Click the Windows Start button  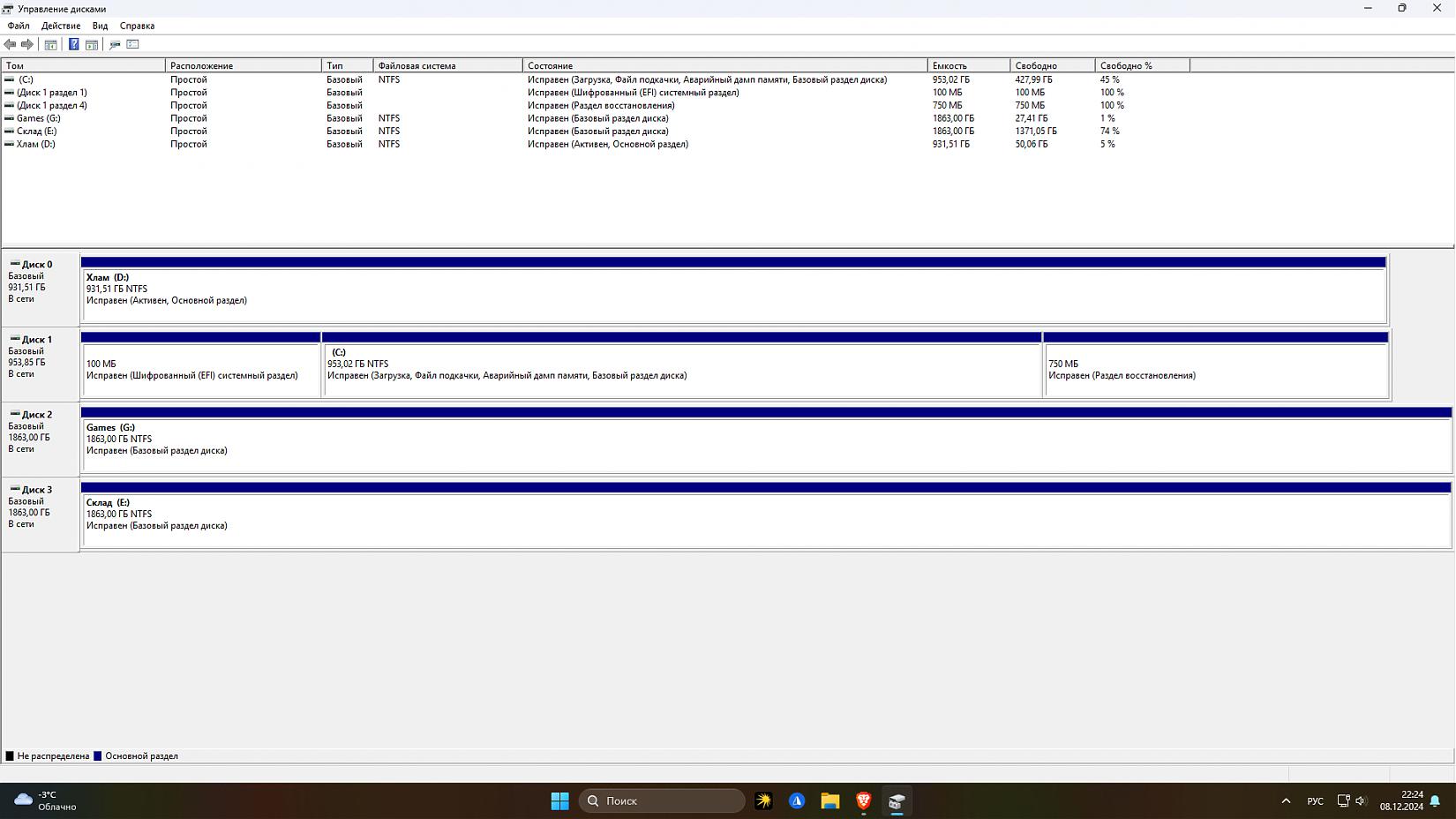(x=559, y=800)
